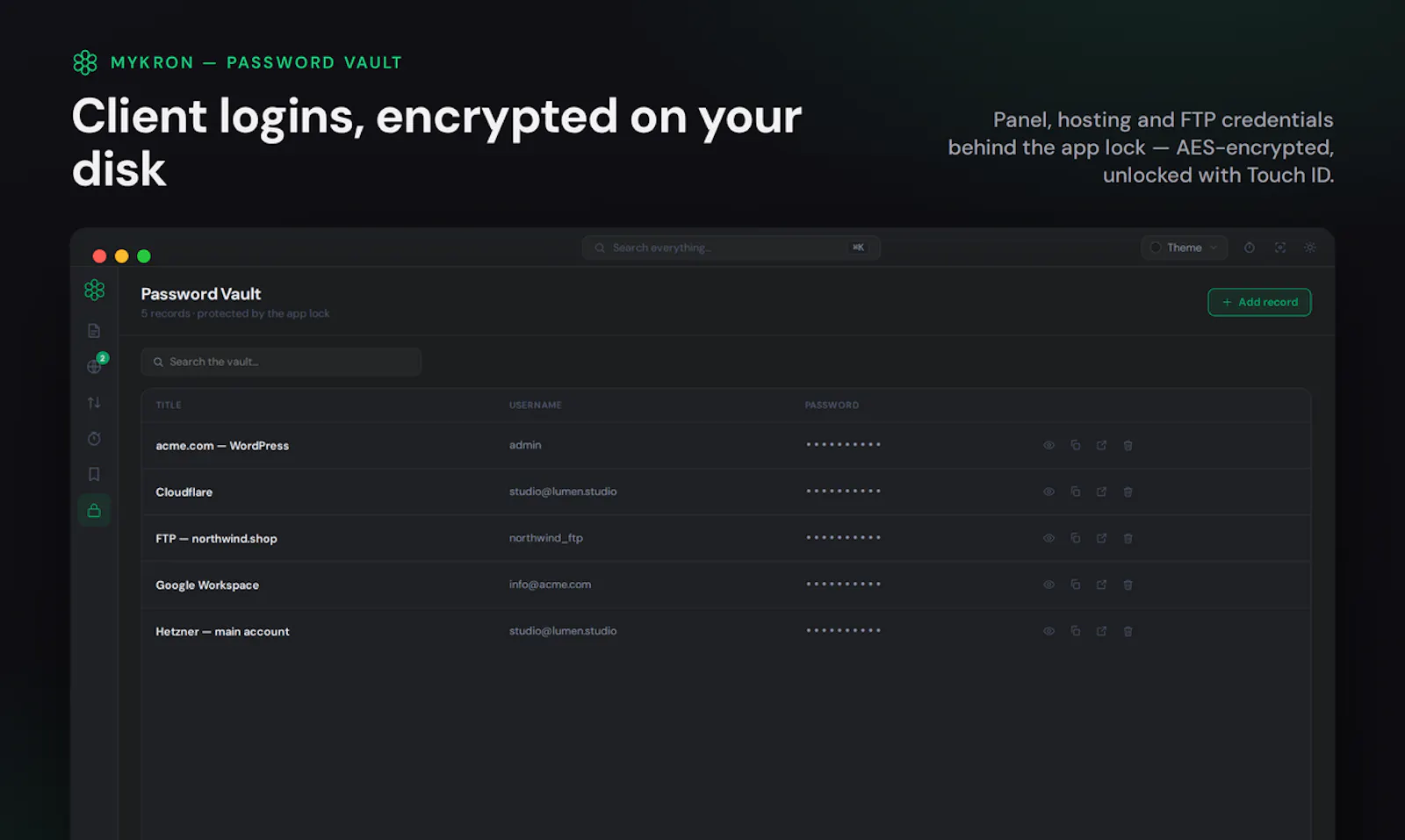This screenshot has width=1405, height=840.
Task: Reveal the Hetzner — main account password
Action: click(1048, 631)
